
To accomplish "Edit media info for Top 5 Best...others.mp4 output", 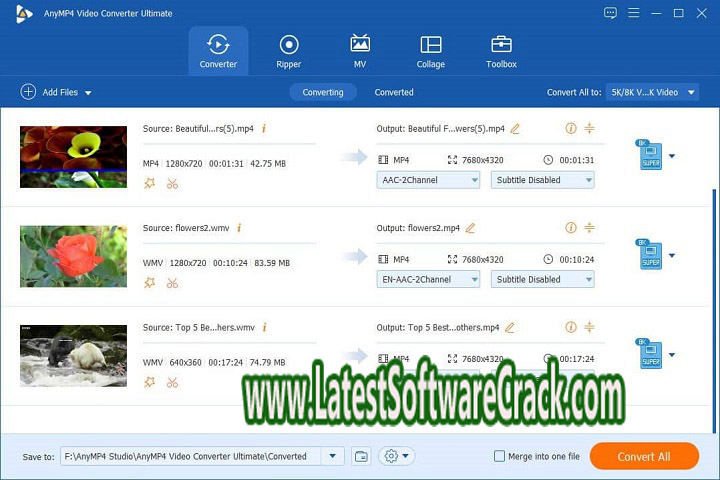I will tap(571, 327).
